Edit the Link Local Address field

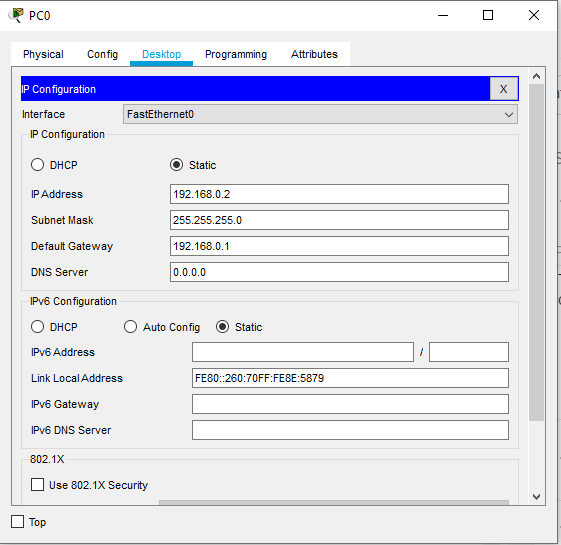point(350,378)
